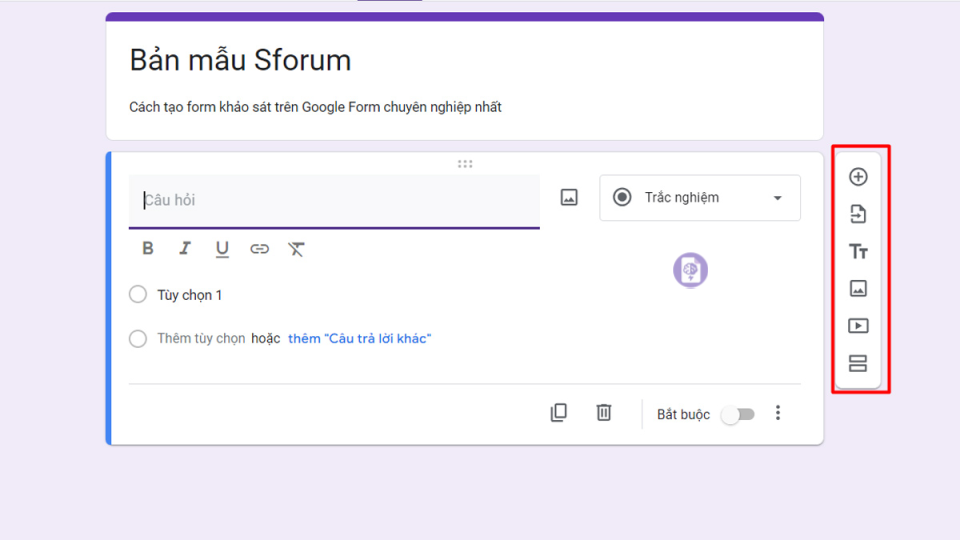Click the radio button beside Thêm tùy chọn
The image size is (960, 540).
click(x=138, y=339)
